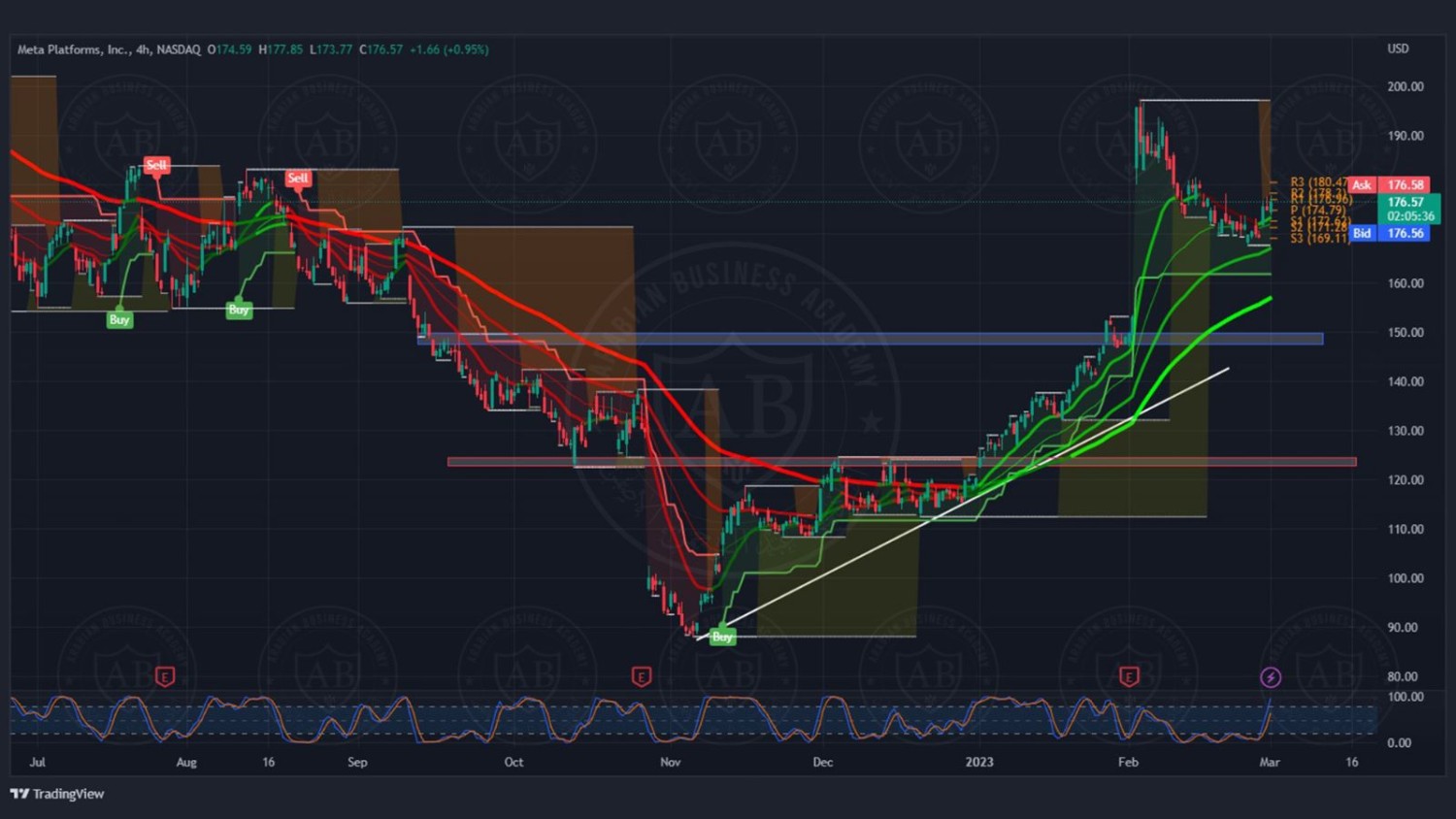
Task: Select the Buy signal at the November low
Action: [722, 637]
